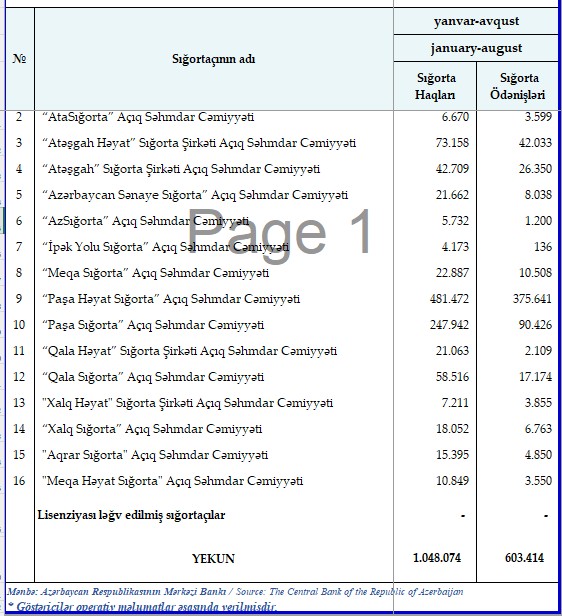Select the payment cell 4.850
Viewport: 562px width, 616px height.
(538, 455)
